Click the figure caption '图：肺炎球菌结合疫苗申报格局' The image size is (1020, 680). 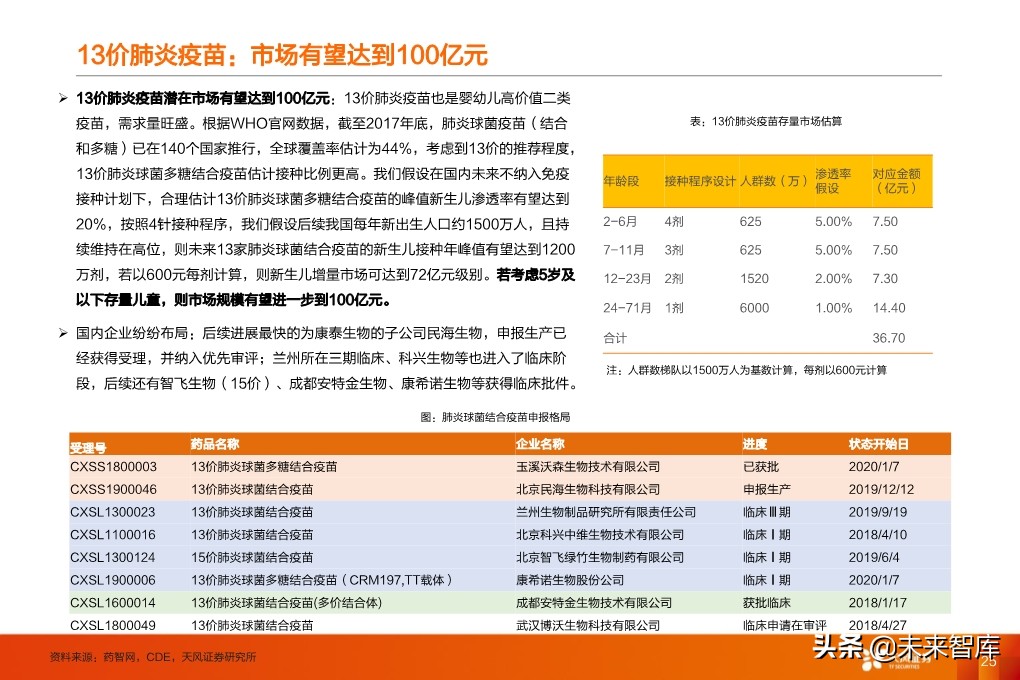coord(495,417)
